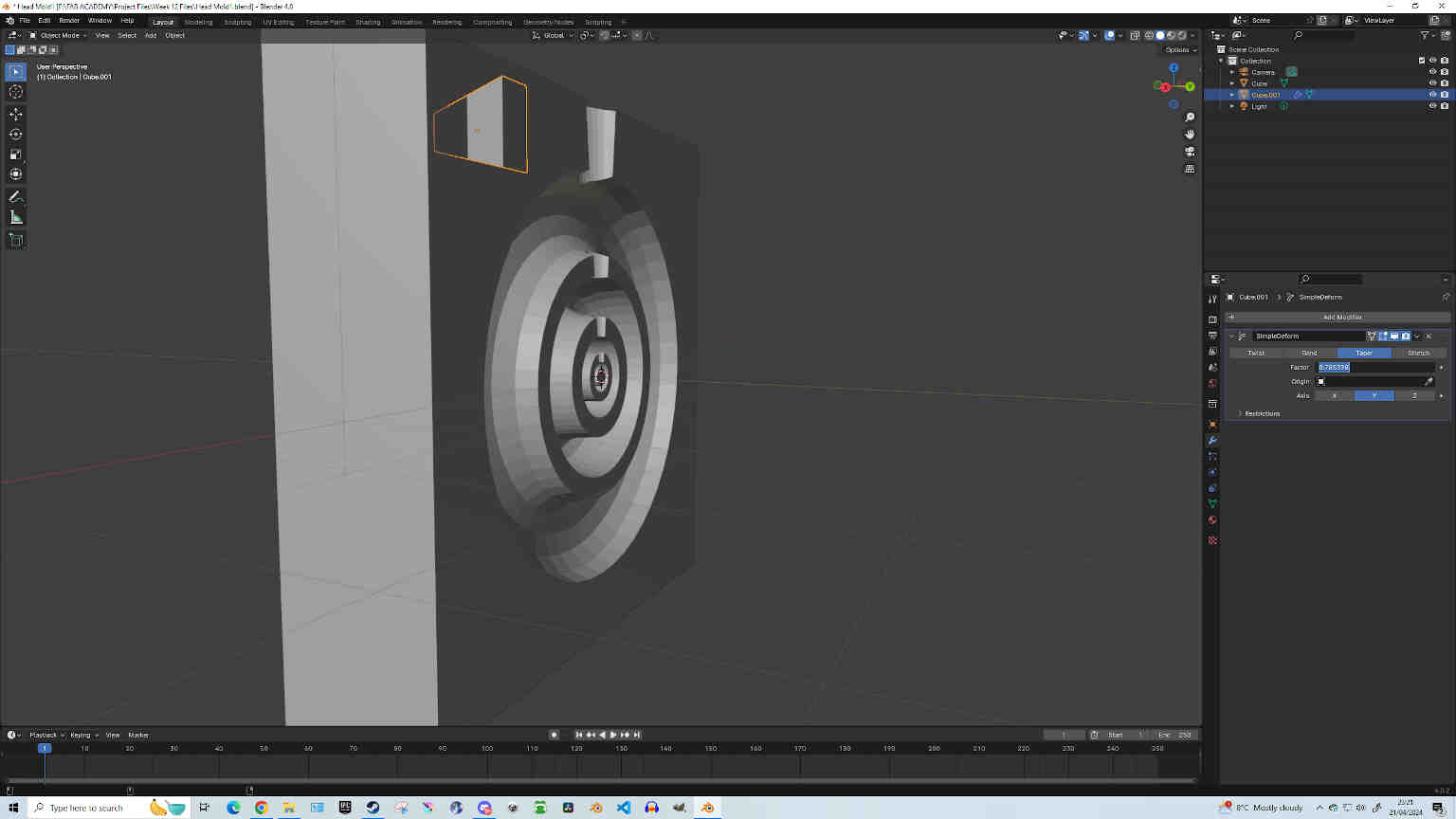Select the Cursor tool
This screenshot has height=819, width=1456.
click(16, 92)
